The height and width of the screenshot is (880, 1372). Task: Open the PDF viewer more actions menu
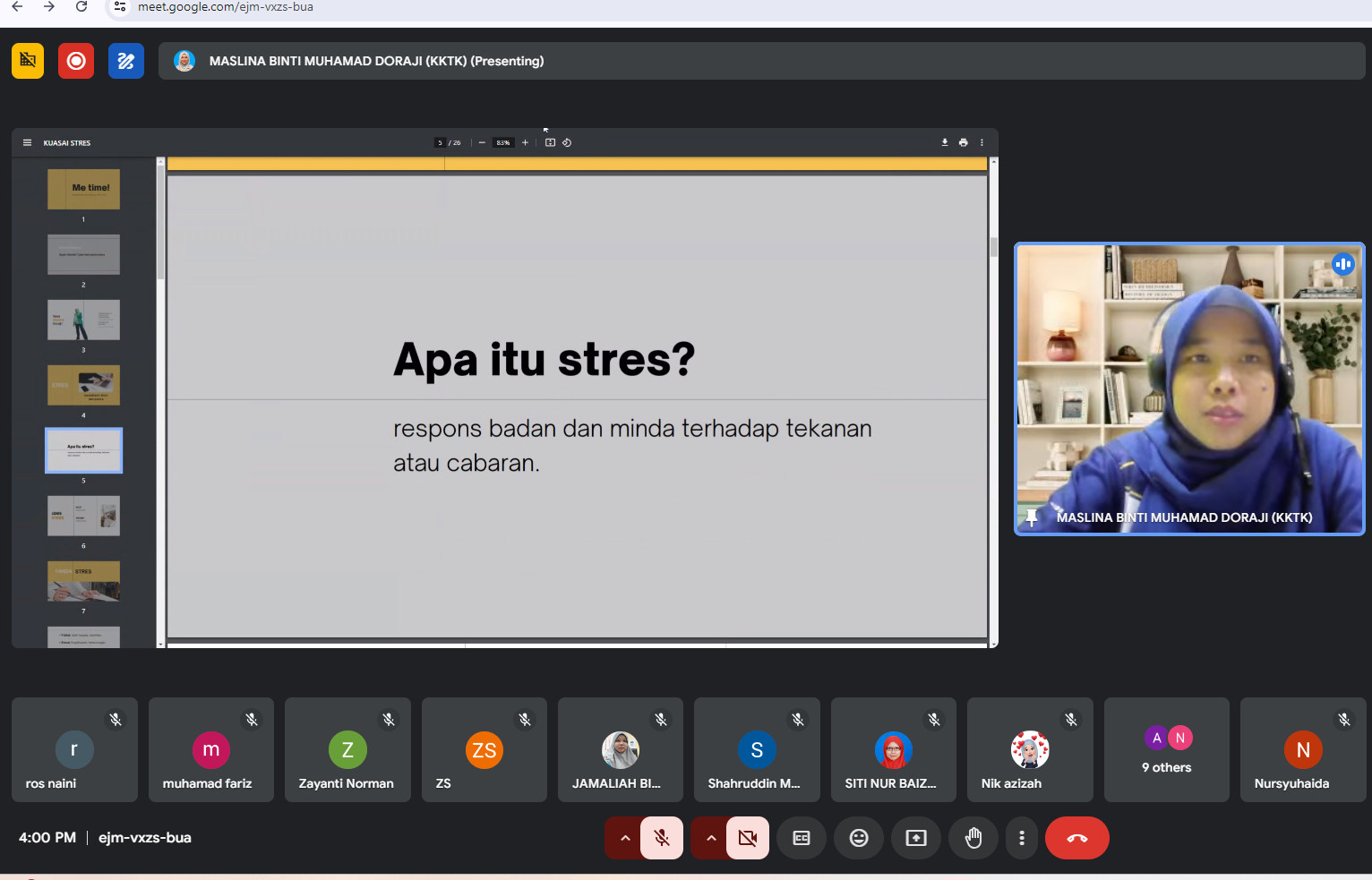pyautogui.click(x=982, y=142)
